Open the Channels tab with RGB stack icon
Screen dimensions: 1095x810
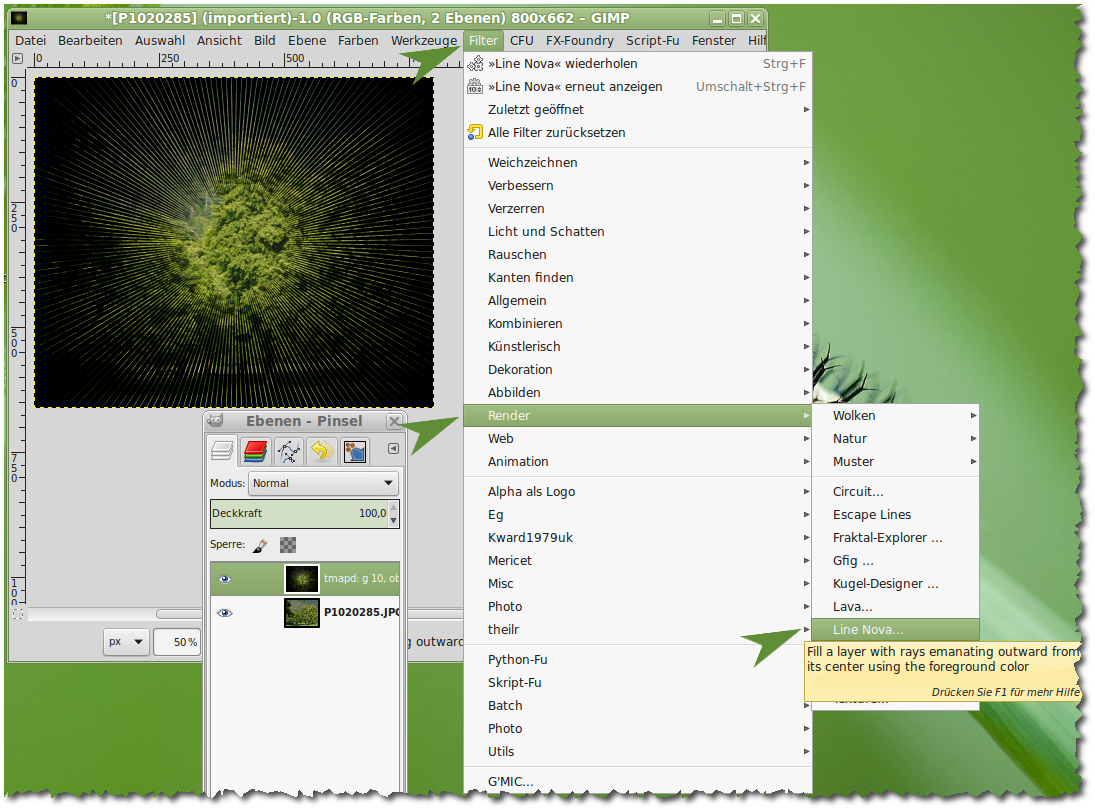(x=256, y=452)
